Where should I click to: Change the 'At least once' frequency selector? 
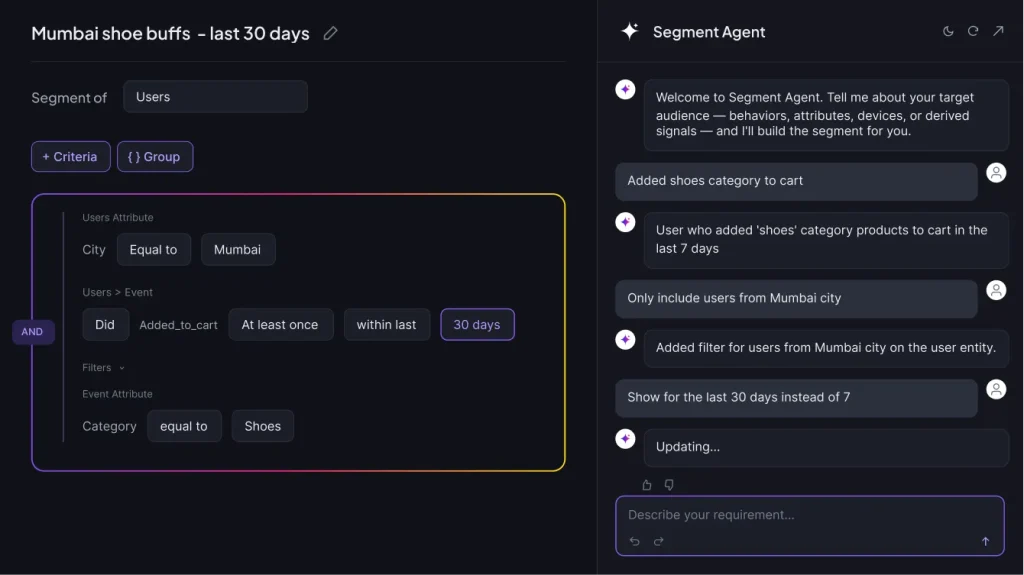(x=281, y=325)
